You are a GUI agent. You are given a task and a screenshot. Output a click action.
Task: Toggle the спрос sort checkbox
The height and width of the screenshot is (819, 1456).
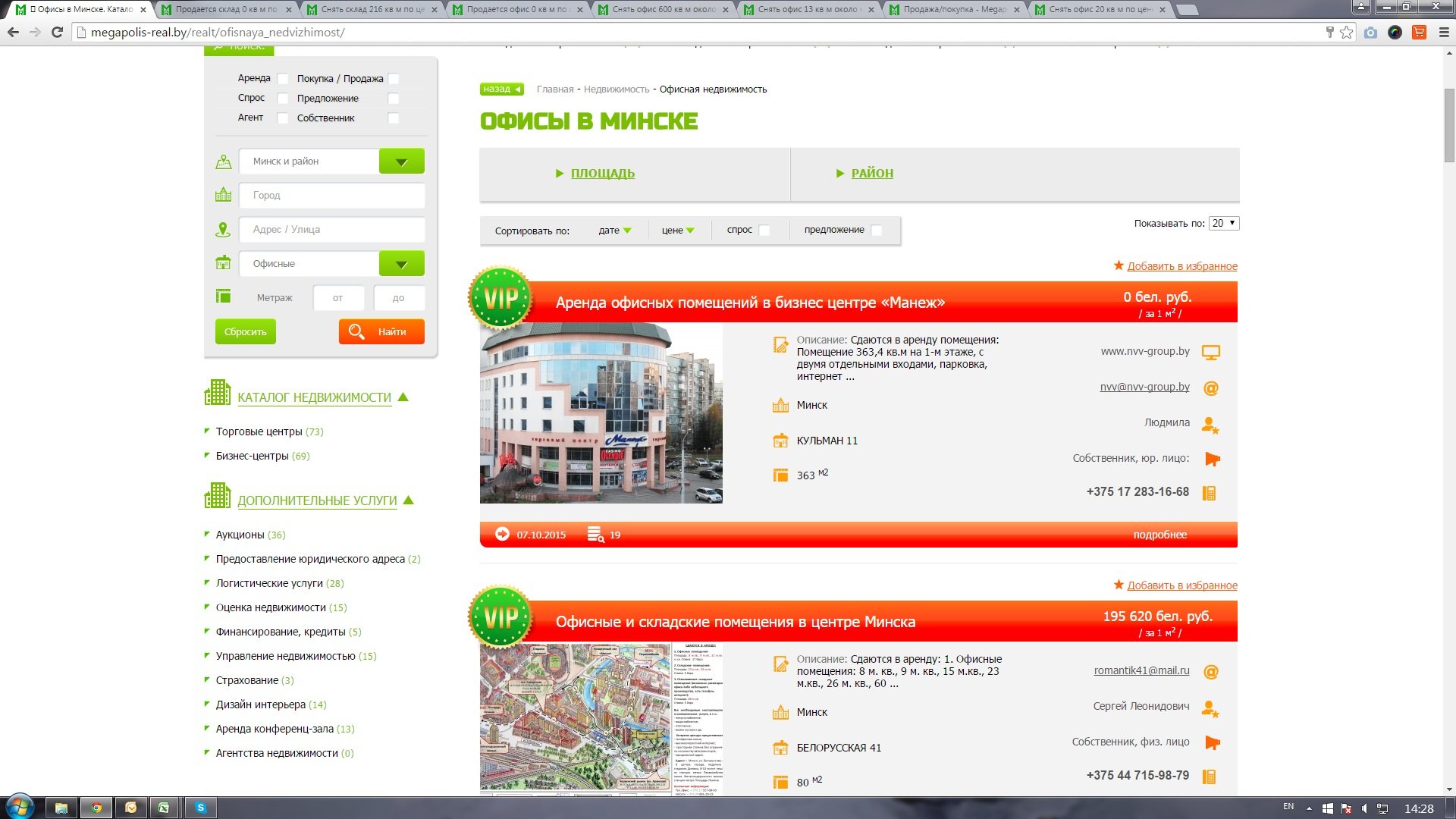(x=764, y=231)
